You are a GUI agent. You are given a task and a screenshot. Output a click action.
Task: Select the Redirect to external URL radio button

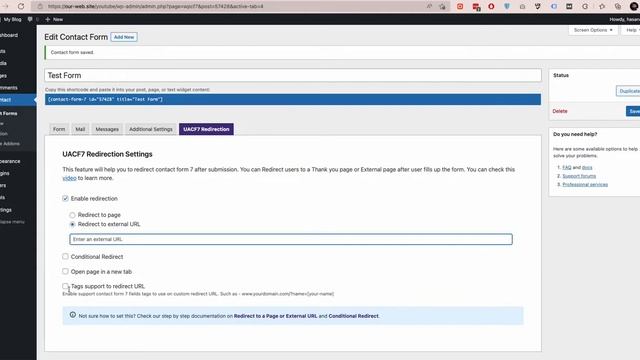(72, 224)
